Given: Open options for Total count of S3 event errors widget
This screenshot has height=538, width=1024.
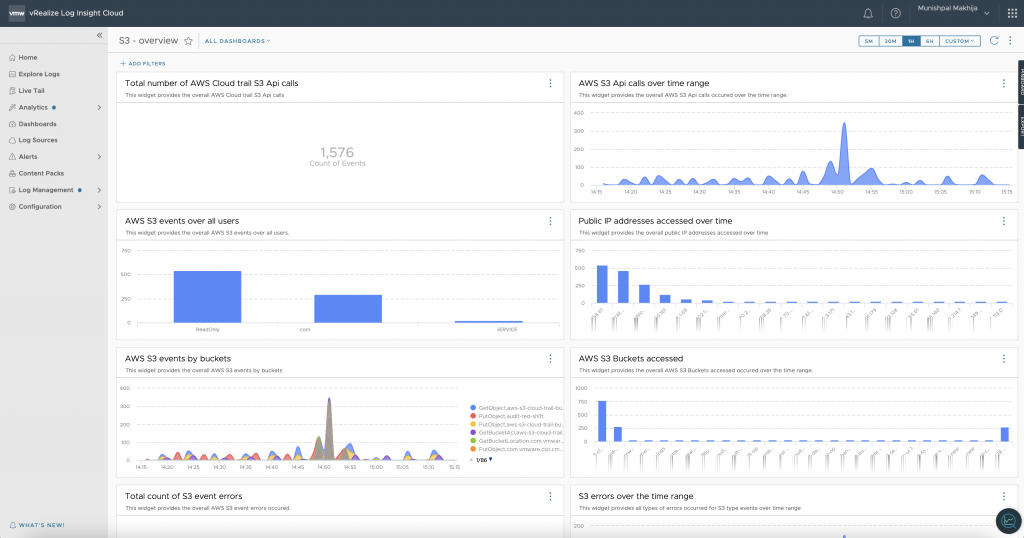Looking at the screenshot, I should [x=550, y=497].
